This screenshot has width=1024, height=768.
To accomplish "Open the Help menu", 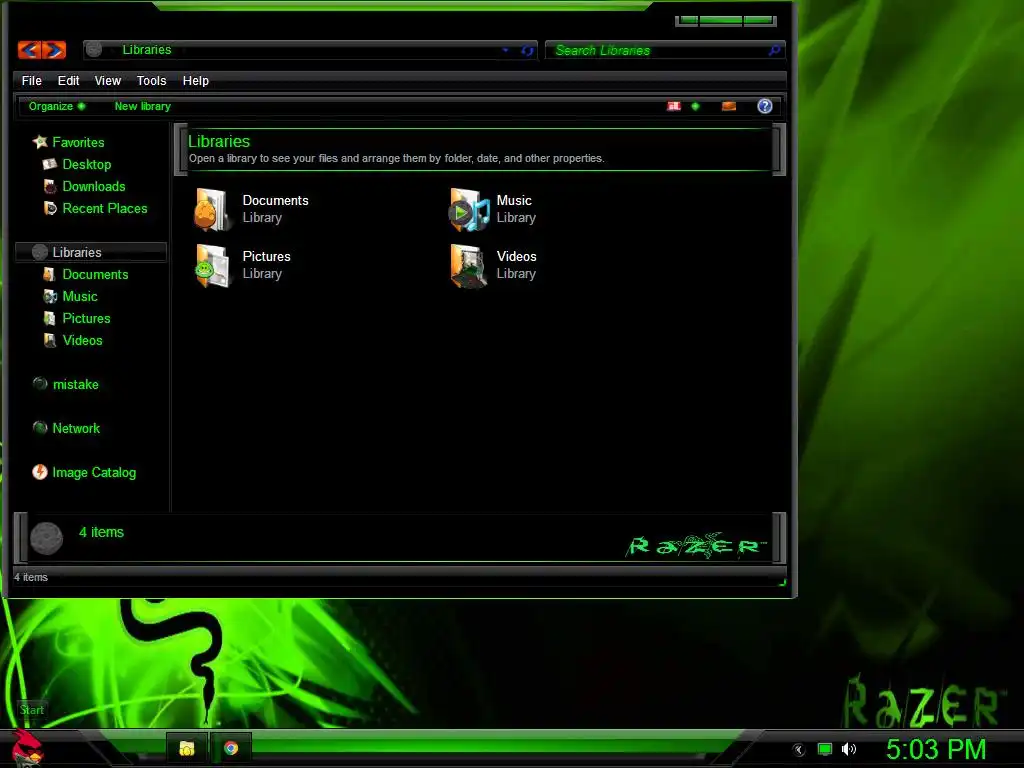I will point(195,80).
